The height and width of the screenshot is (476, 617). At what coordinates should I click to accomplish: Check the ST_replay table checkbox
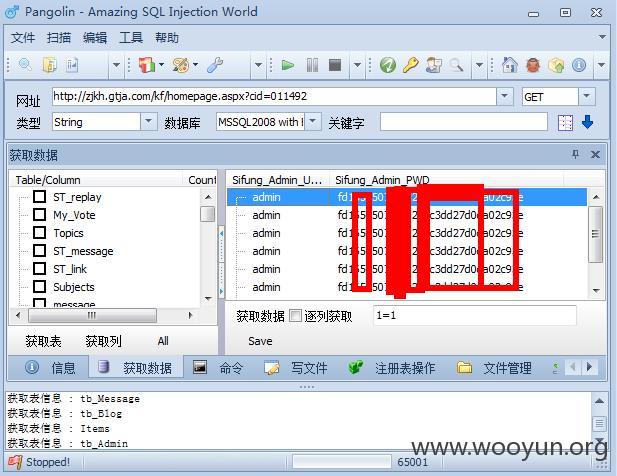coord(39,196)
